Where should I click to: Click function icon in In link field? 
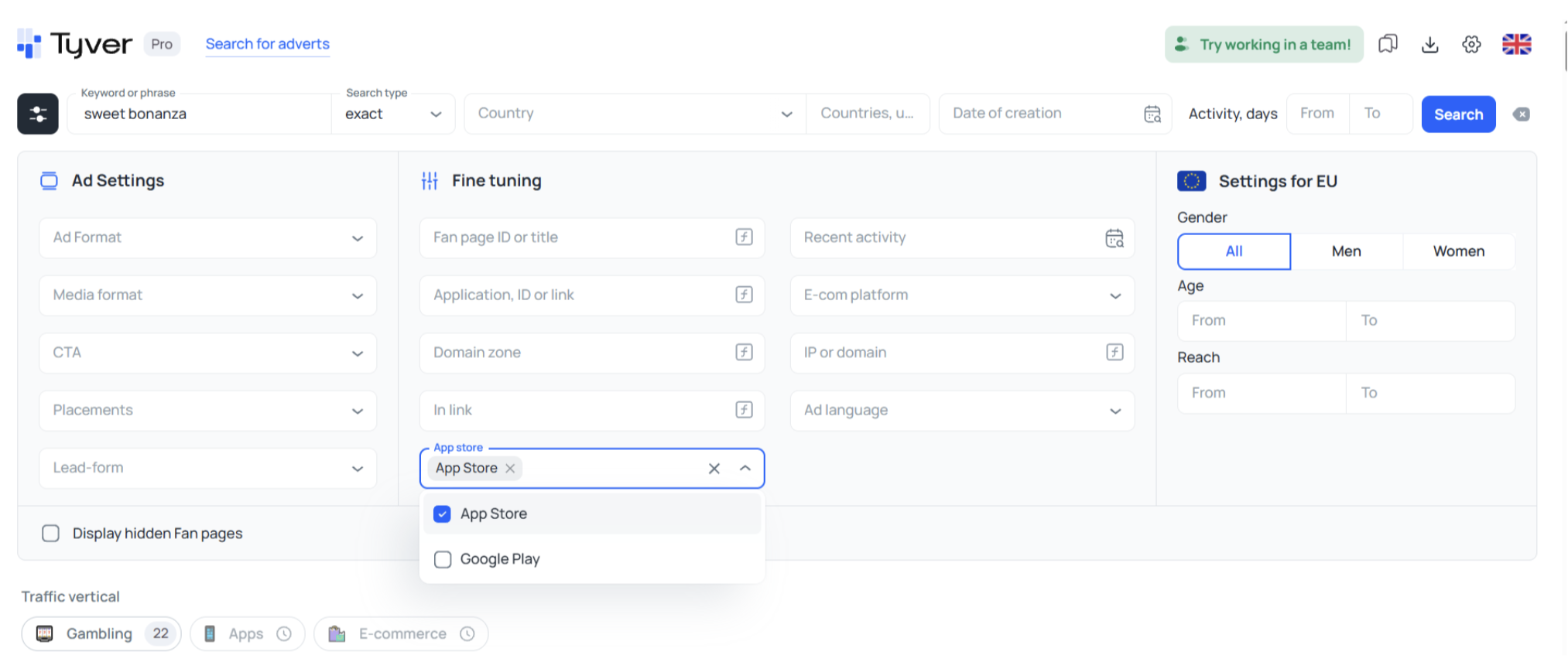[744, 410]
